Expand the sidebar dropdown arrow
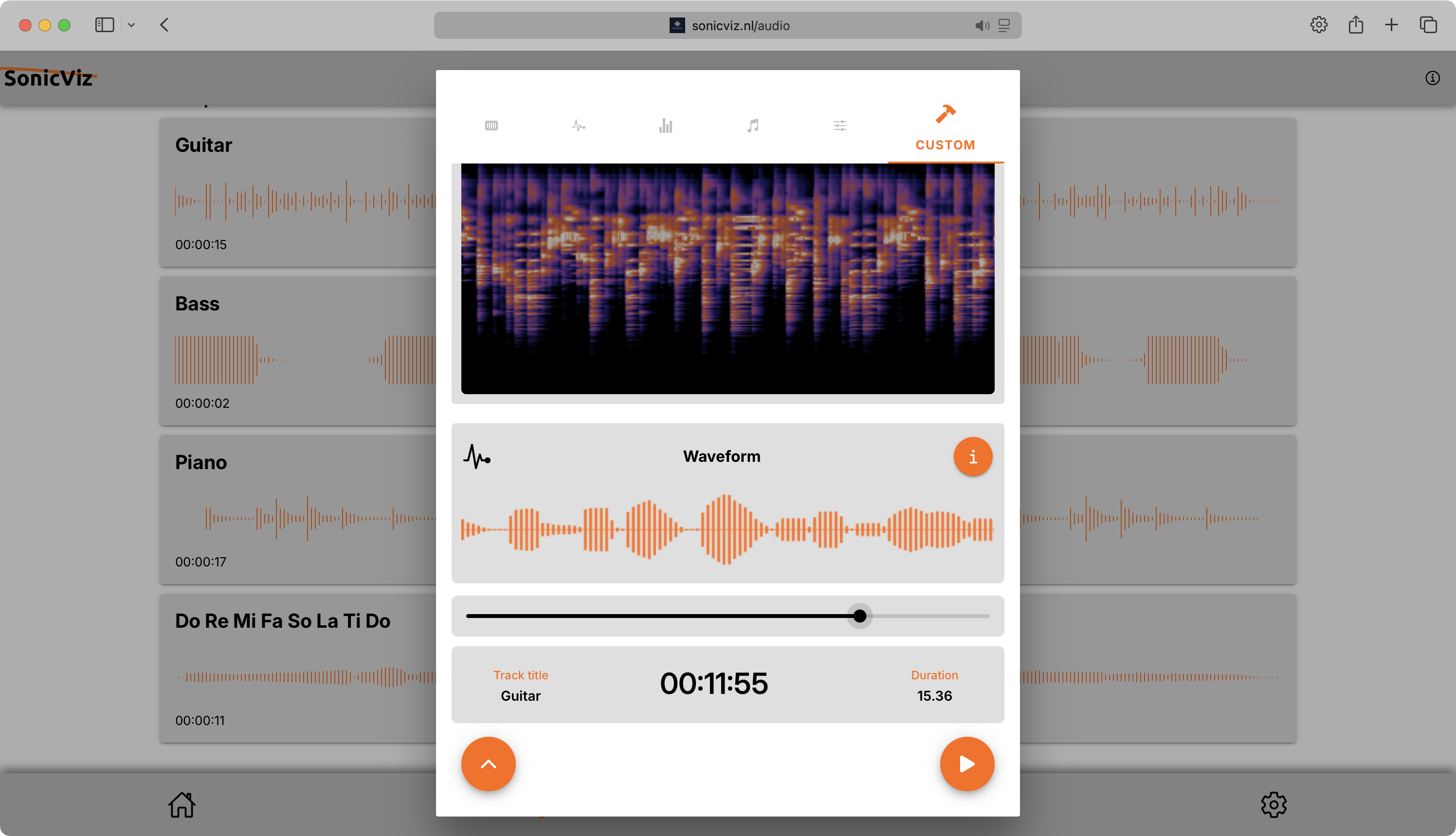This screenshot has width=1456, height=836. click(131, 25)
